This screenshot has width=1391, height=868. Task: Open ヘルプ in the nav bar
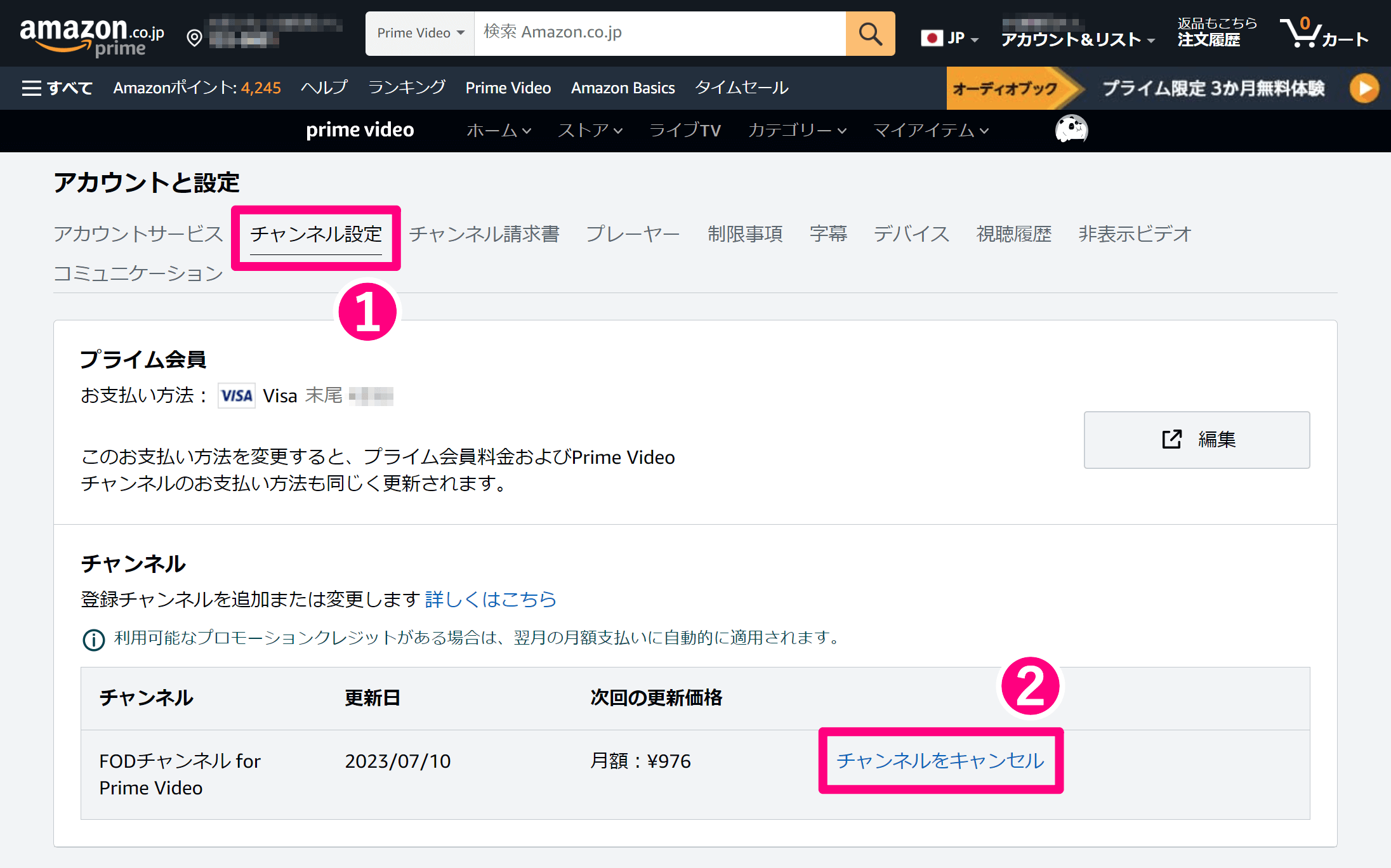pyautogui.click(x=324, y=88)
